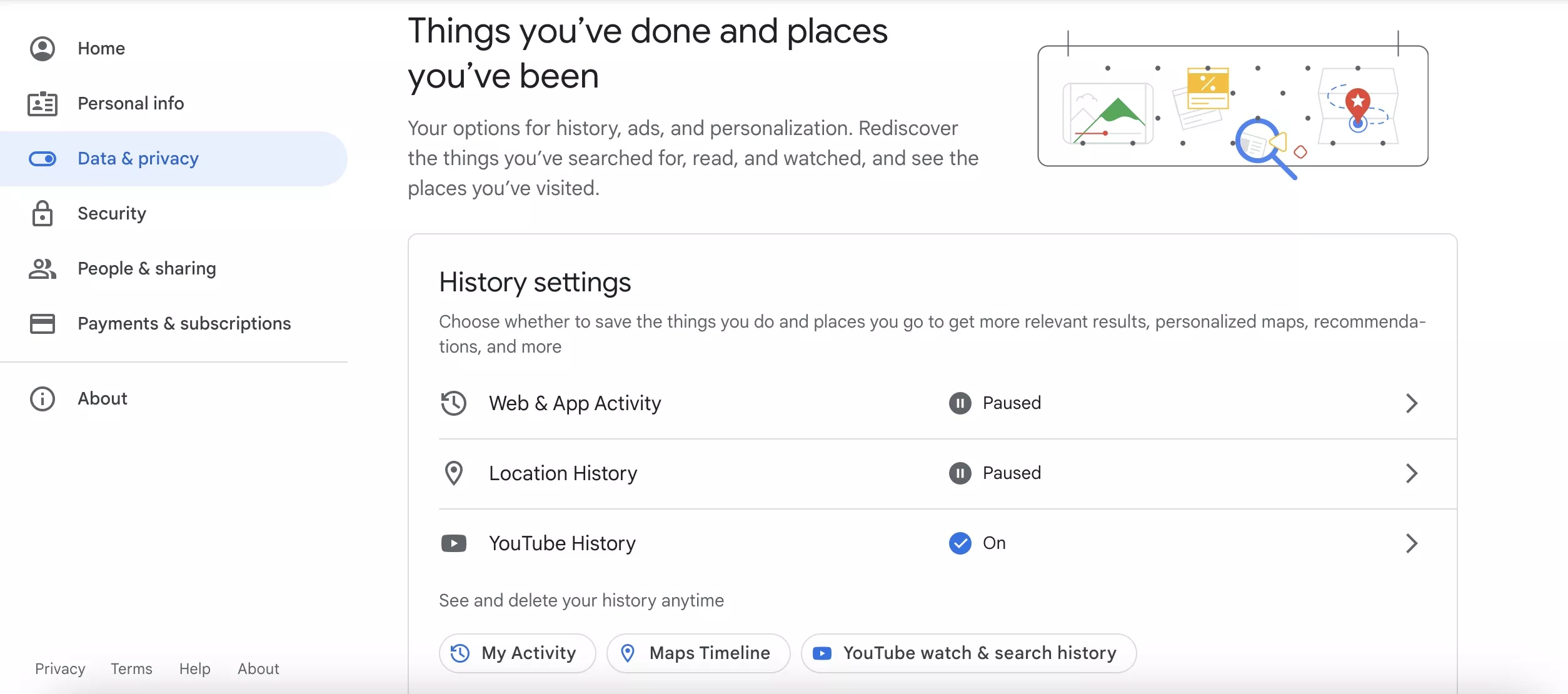Viewport: 1568px width, 694px height.
Task: Click the Location History pin icon
Action: (454, 473)
